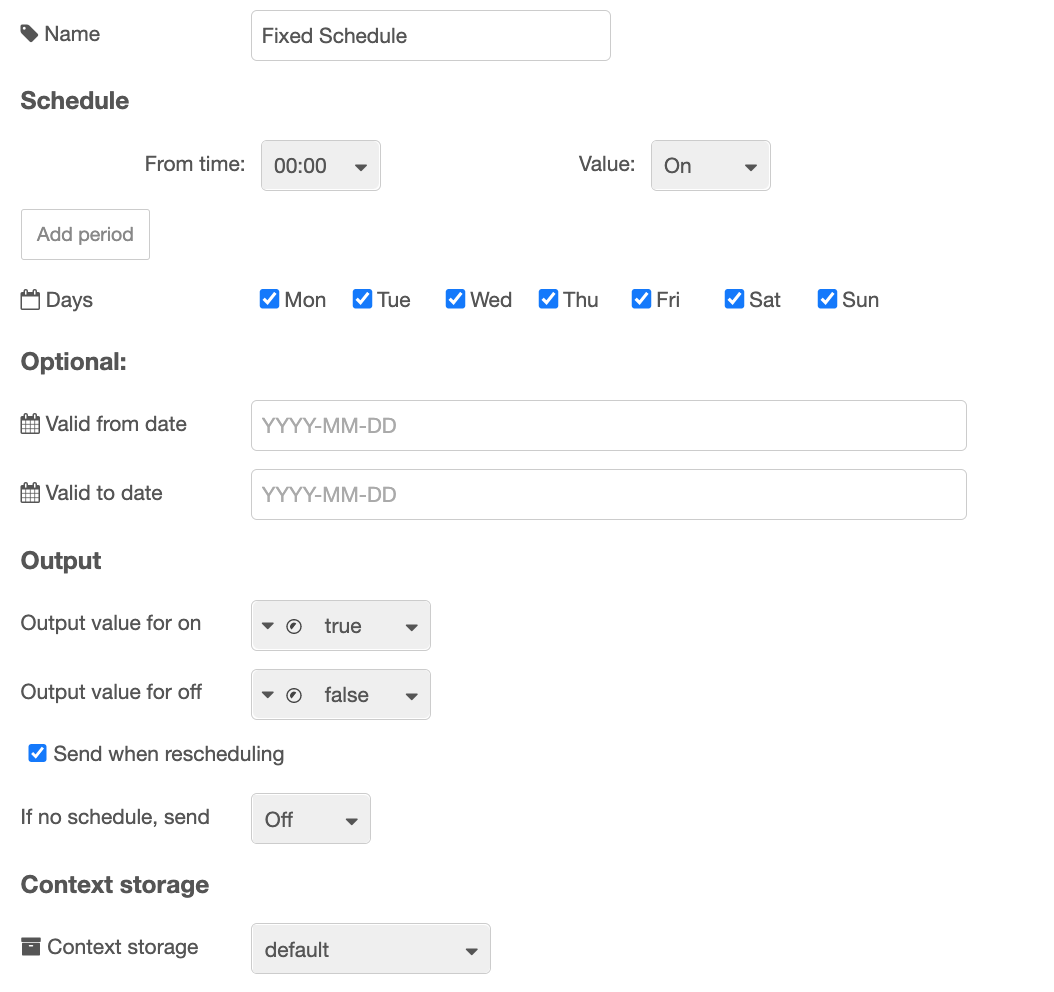
Task: Disable the Sat checkbox
Action: point(734,299)
